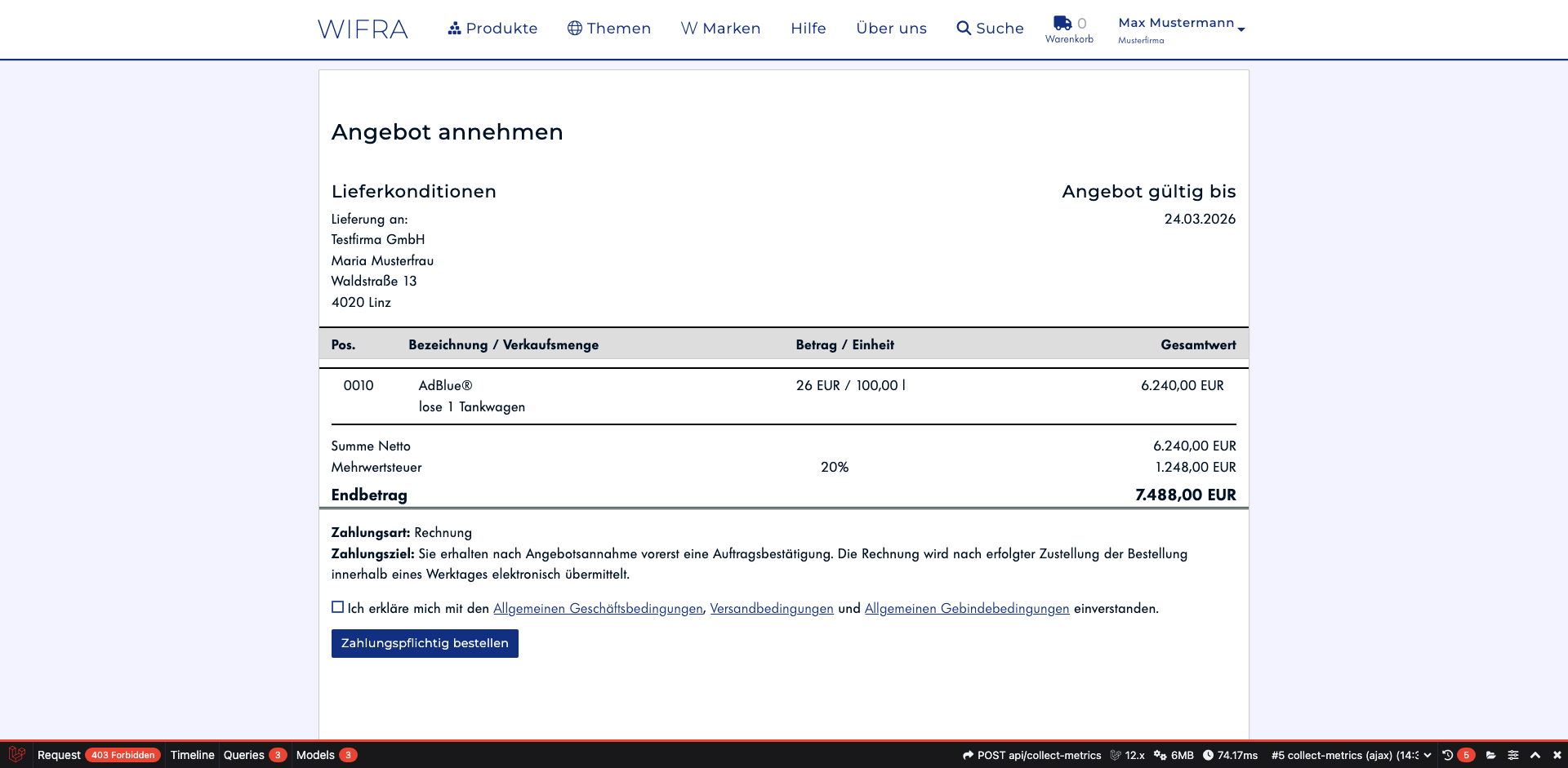The height and width of the screenshot is (768, 1568).
Task: Close the debugbar with the X icon
Action: (x=1558, y=755)
